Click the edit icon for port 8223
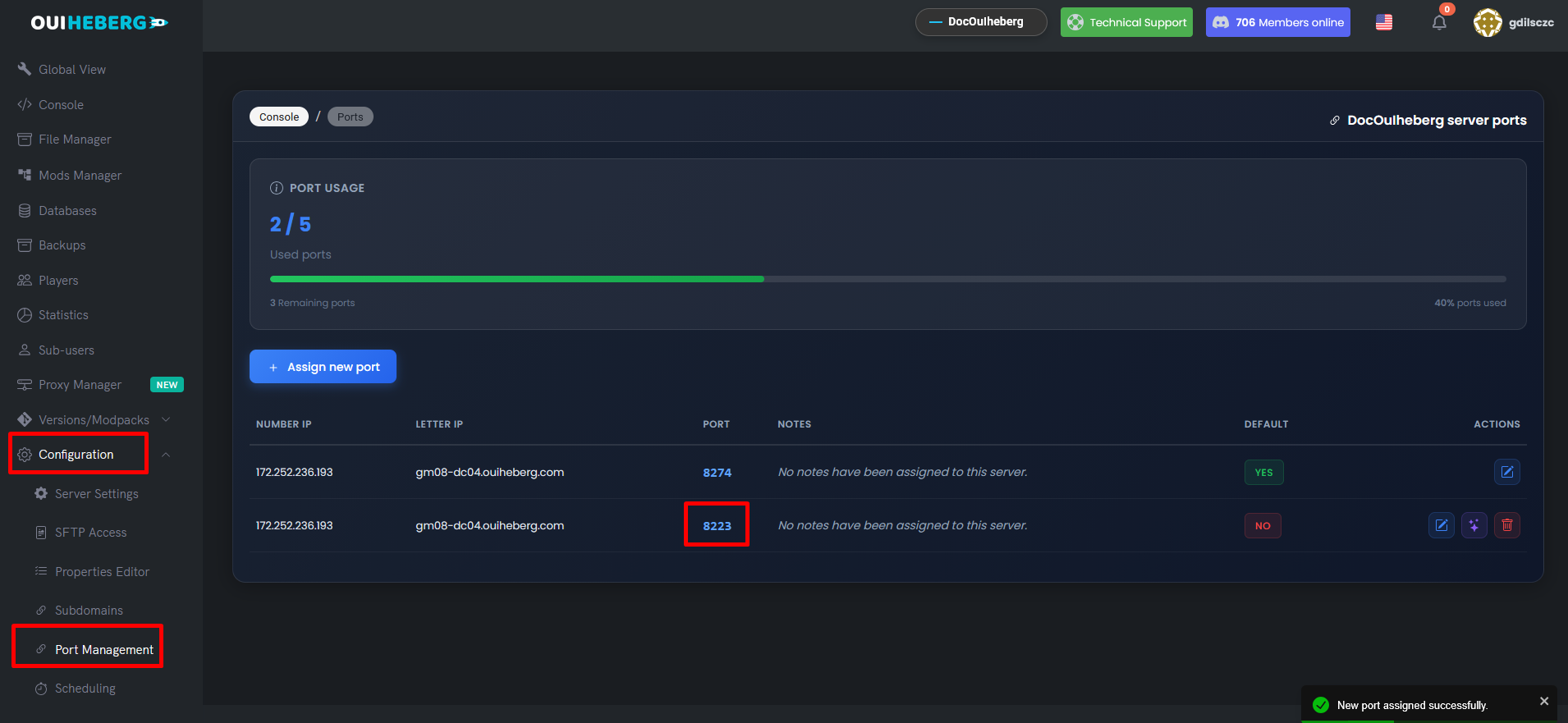The height and width of the screenshot is (723, 1568). (x=1441, y=525)
